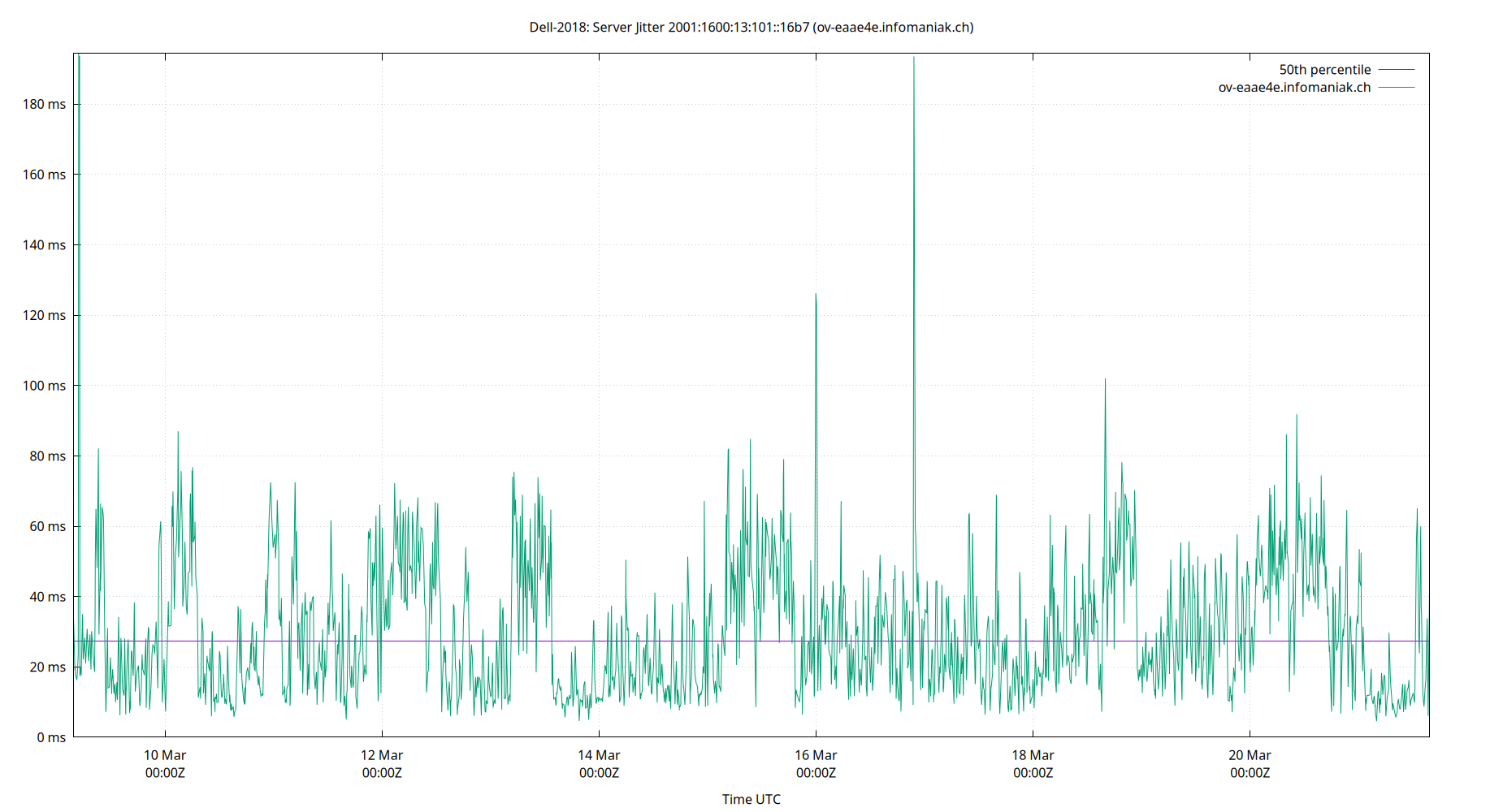The image size is (1503, 812).
Task: Click the horizontal 50th percentile reference line
Action: [569, 640]
